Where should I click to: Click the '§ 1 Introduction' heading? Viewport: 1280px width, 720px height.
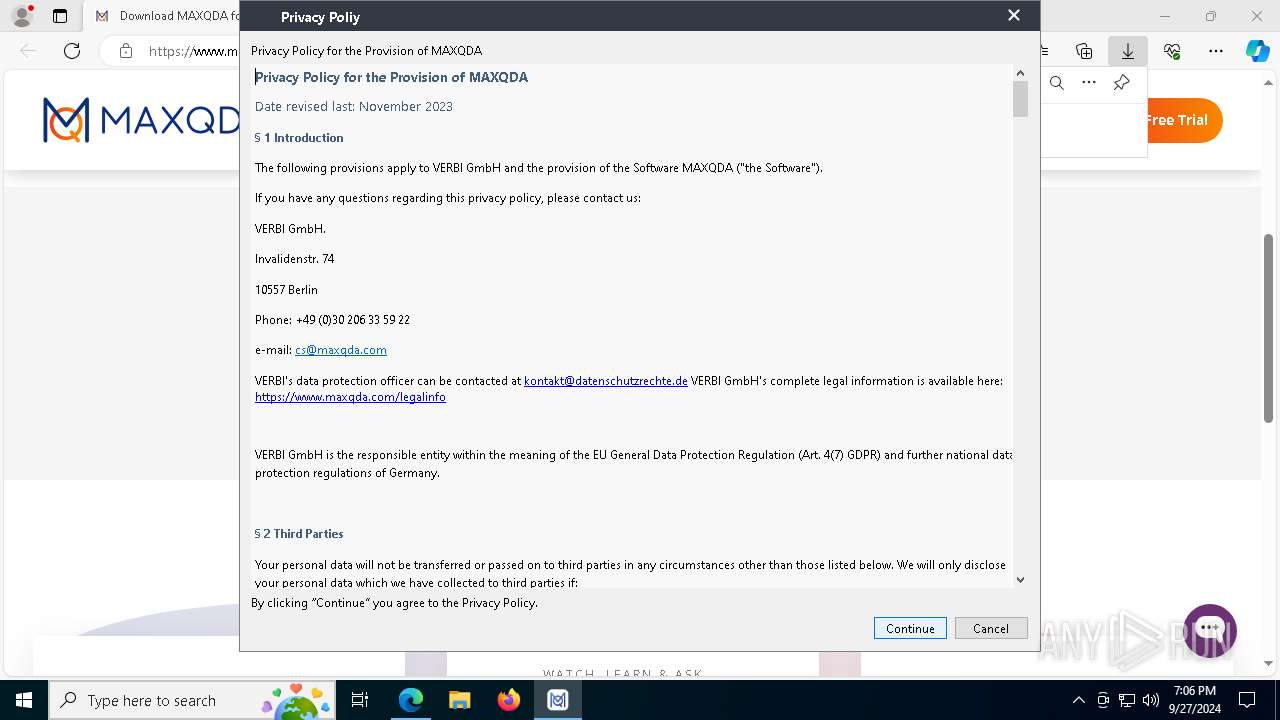299,138
